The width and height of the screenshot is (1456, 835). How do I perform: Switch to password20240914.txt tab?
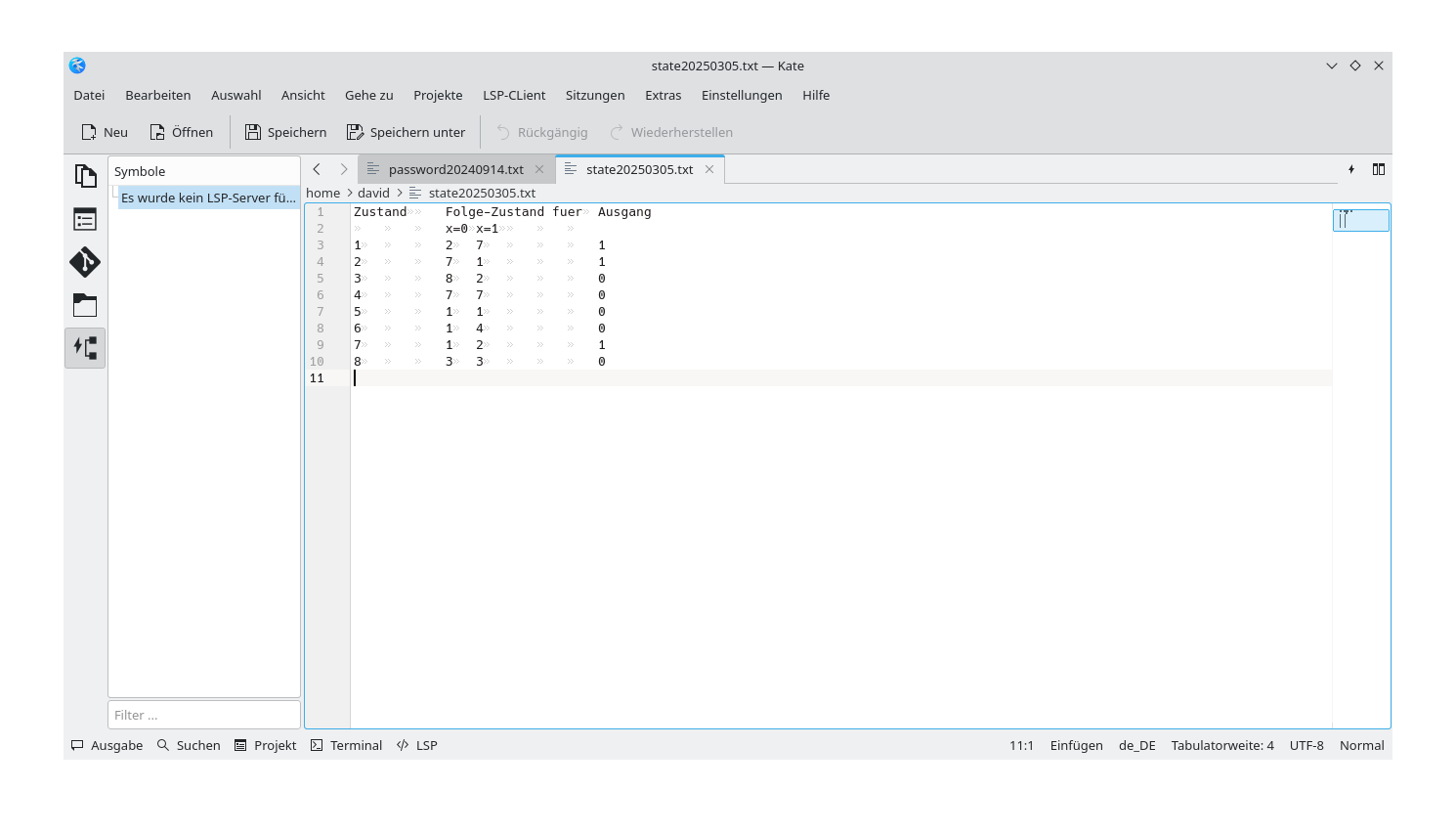pyautogui.click(x=455, y=169)
